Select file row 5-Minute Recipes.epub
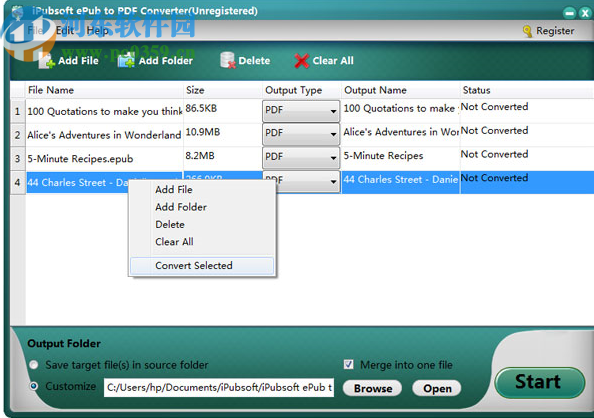The image size is (594, 418). tap(105, 158)
